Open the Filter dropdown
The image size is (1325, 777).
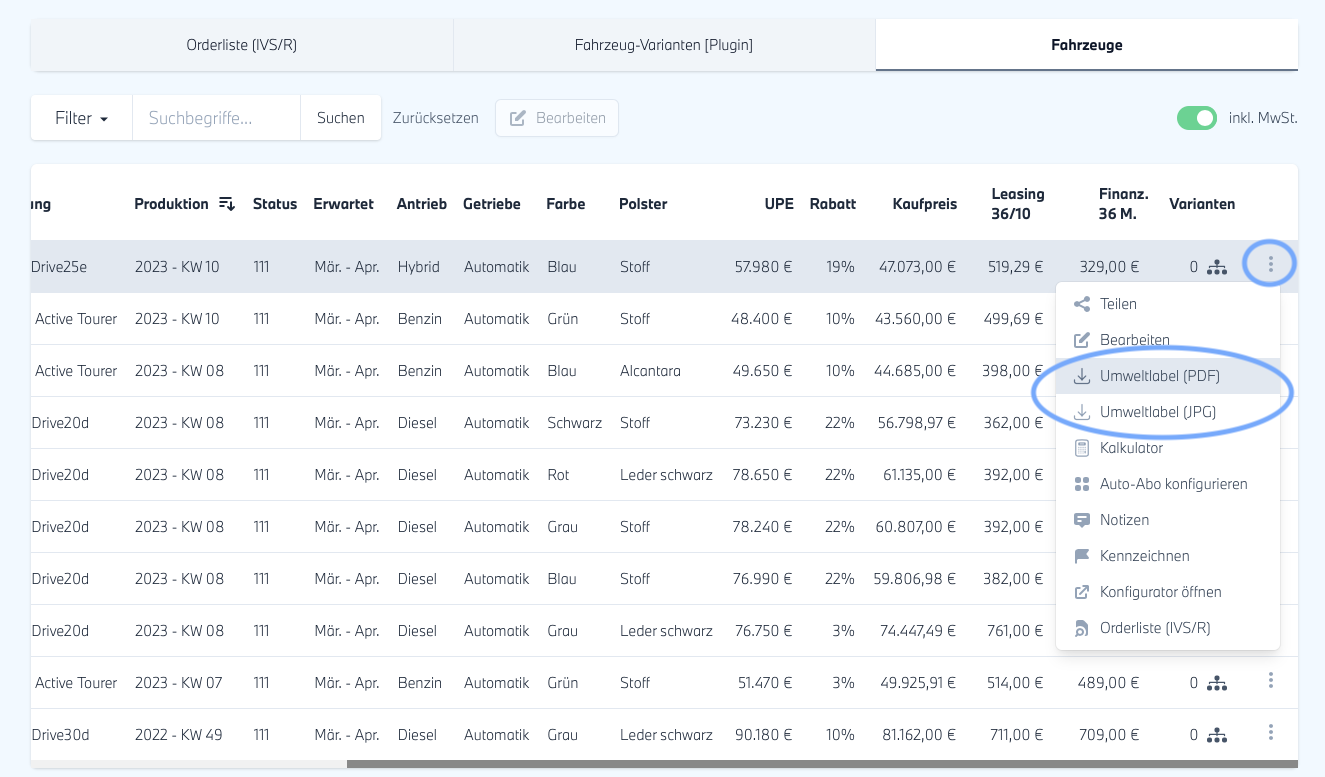81,118
